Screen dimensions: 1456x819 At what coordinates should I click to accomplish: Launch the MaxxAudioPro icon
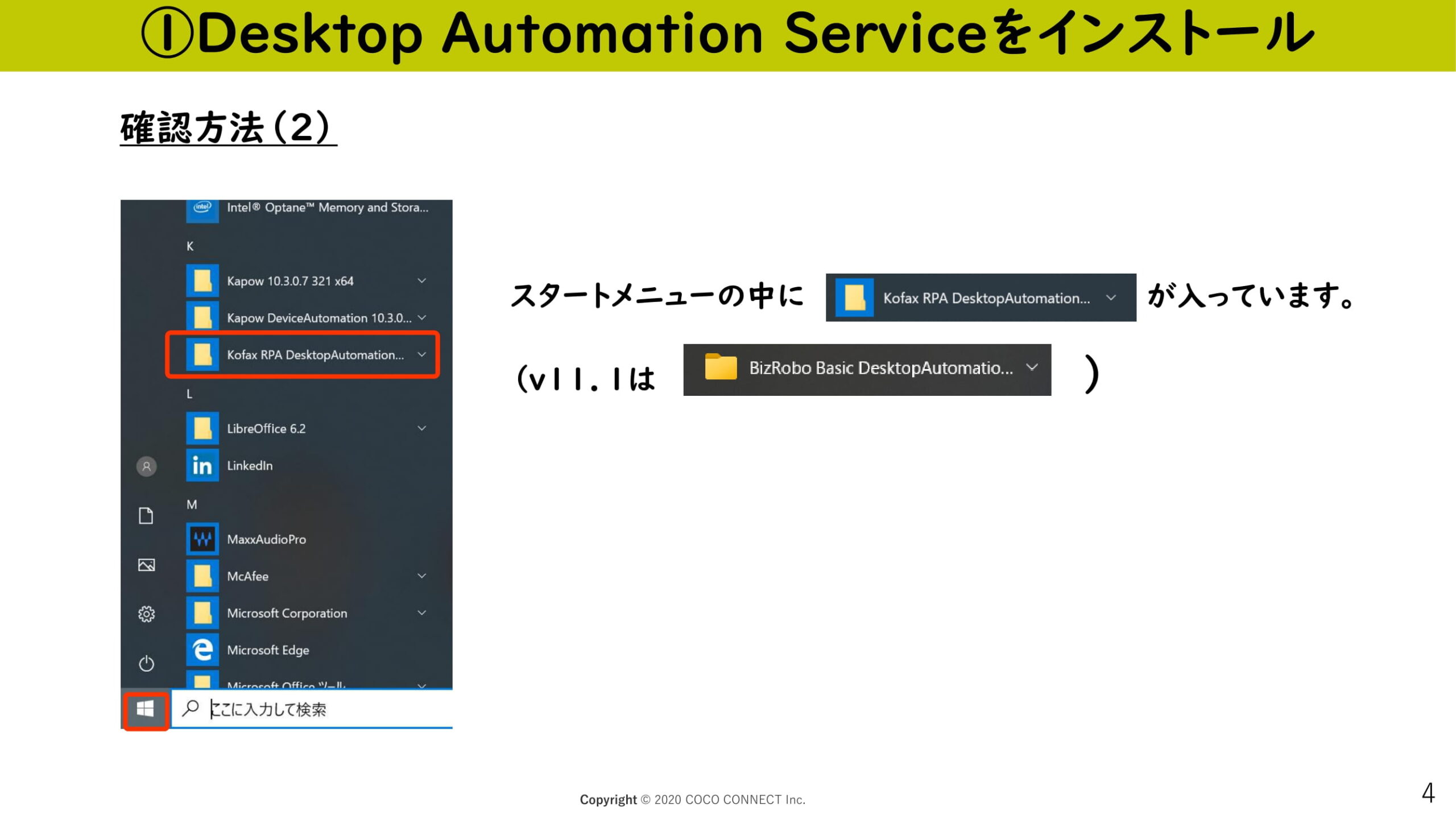202,539
